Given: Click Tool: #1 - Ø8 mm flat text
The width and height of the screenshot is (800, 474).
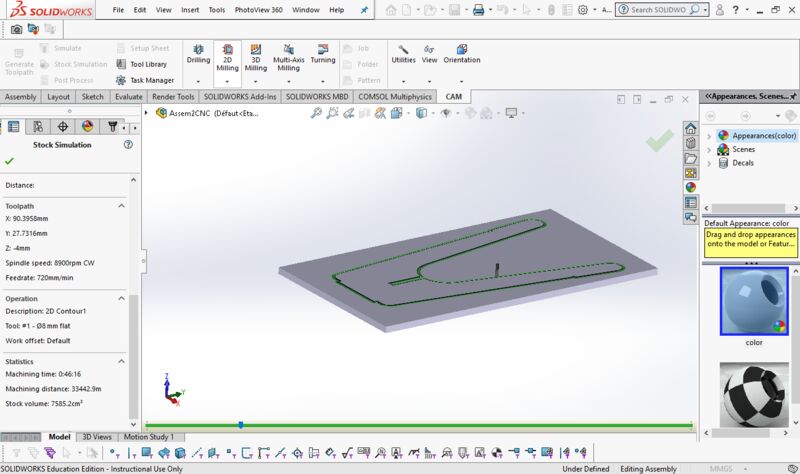Looking at the screenshot, I should point(38,326).
